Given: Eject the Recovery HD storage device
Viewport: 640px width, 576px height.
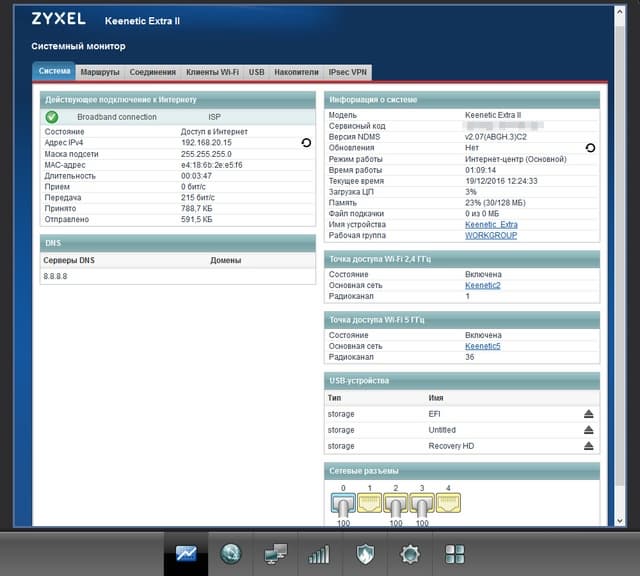Looking at the screenshot, I should [589, 446].
